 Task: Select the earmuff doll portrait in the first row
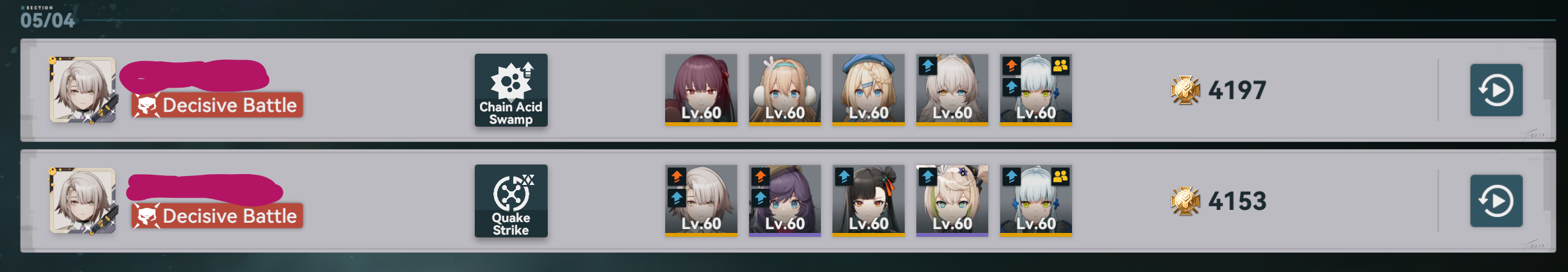click(785, 90)
